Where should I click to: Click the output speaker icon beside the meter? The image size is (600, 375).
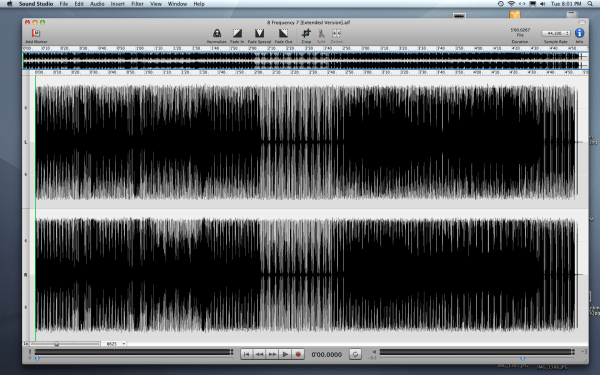point(374,352)
